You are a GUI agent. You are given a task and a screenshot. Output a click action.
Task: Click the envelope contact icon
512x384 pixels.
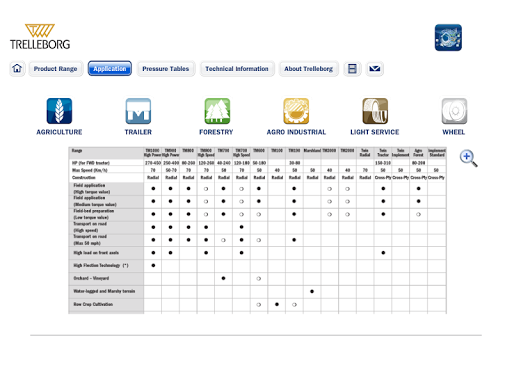click(374, 69)
